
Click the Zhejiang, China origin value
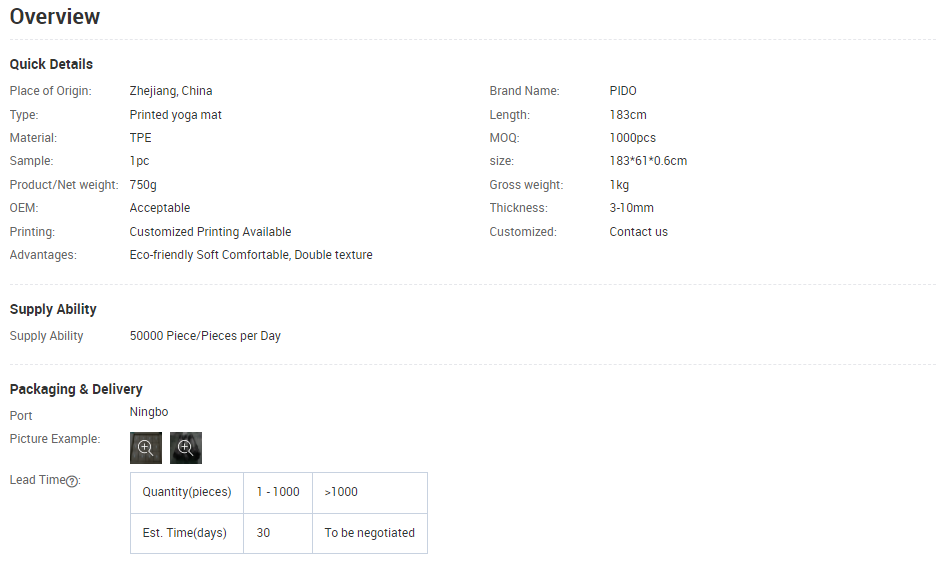click(171, 91)
